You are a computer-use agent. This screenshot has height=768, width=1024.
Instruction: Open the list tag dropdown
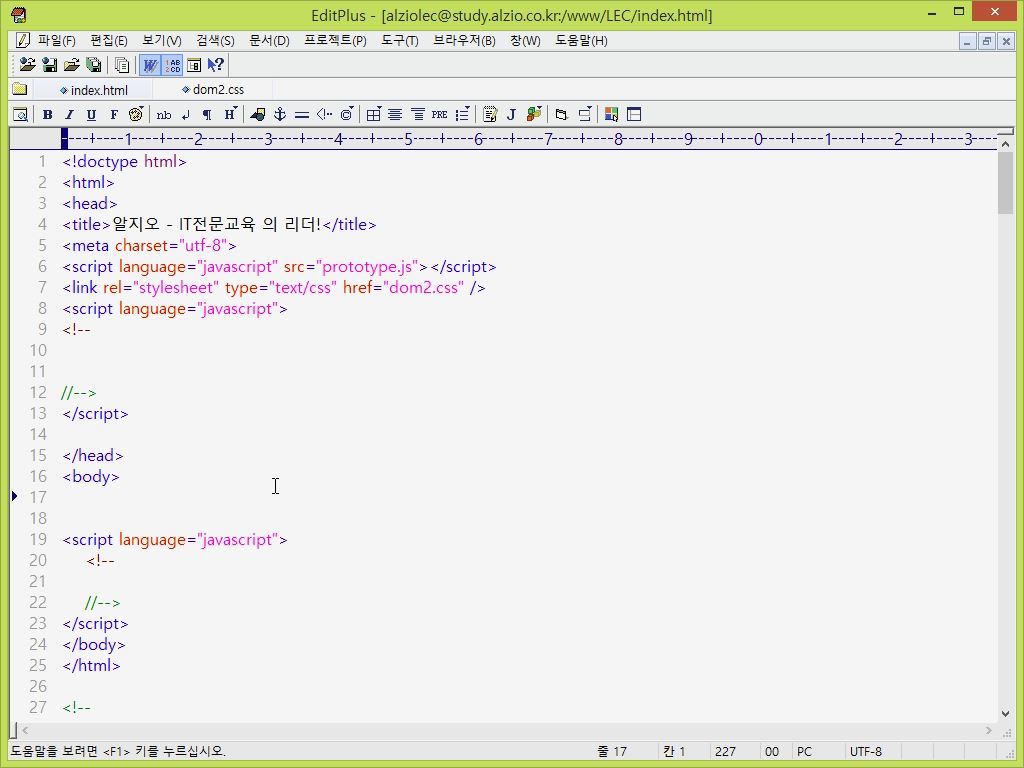click(x=462, y=115)
